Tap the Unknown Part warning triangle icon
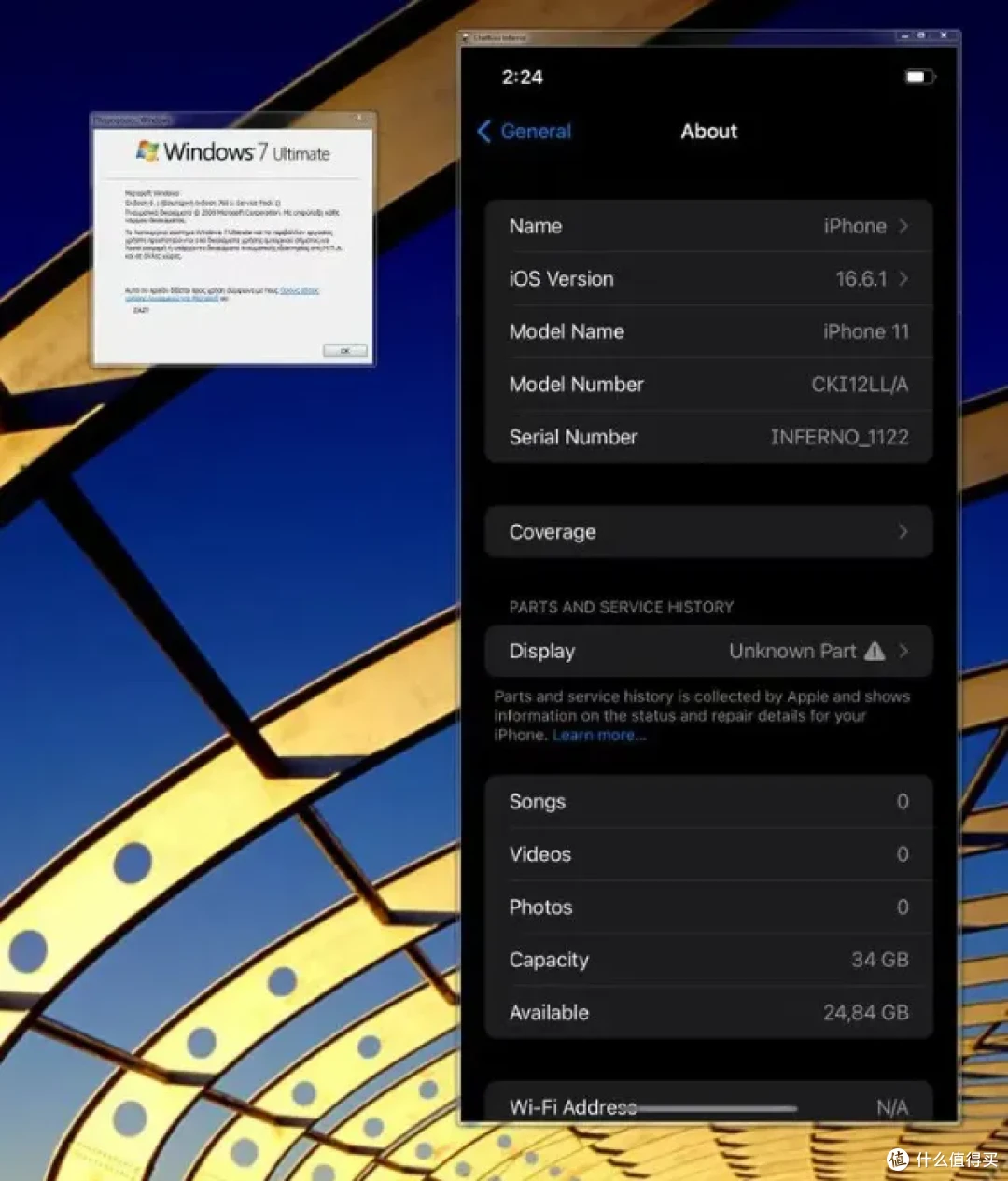Image resolution: width=1008 pixels, height=1181 pixels. 875,651
